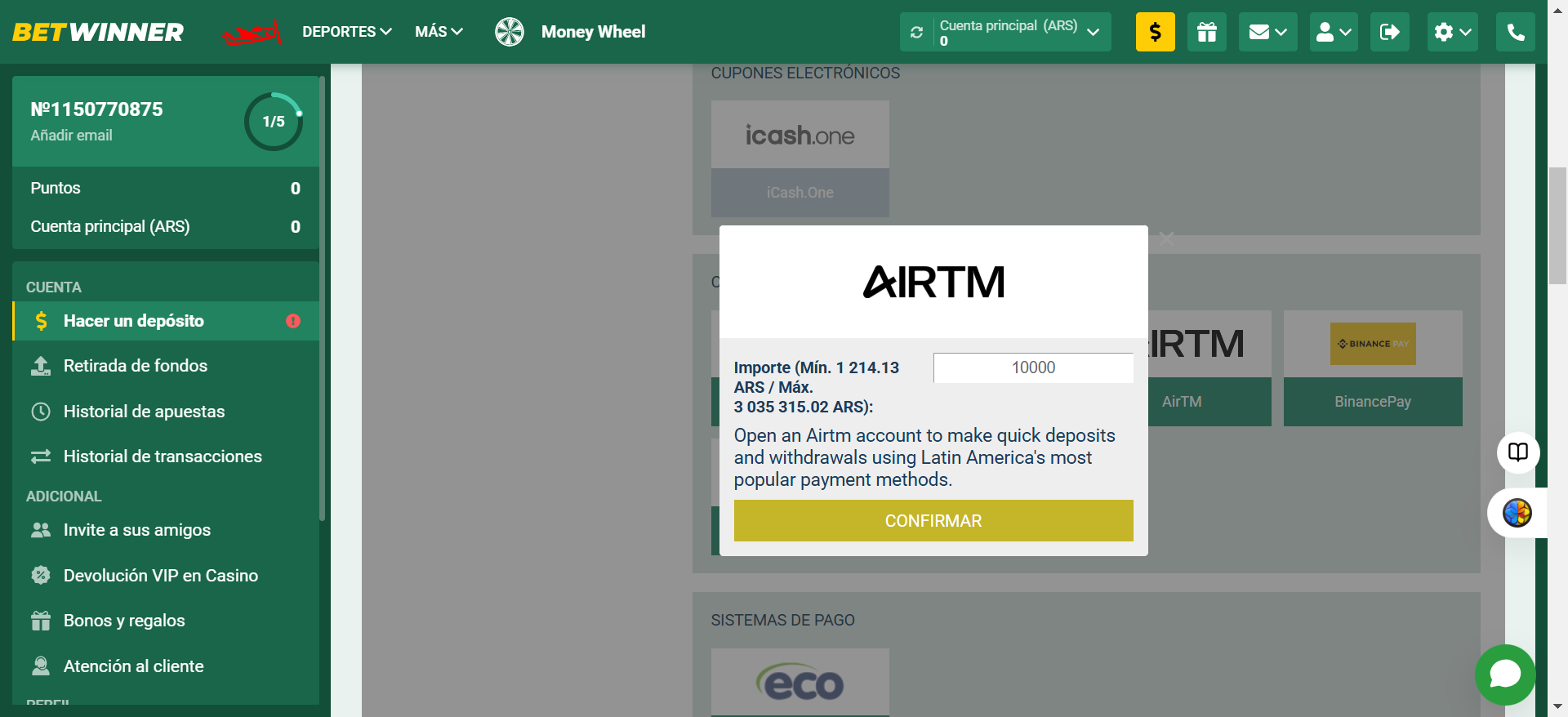Open the user profile dropdown

coord(1334,32)
